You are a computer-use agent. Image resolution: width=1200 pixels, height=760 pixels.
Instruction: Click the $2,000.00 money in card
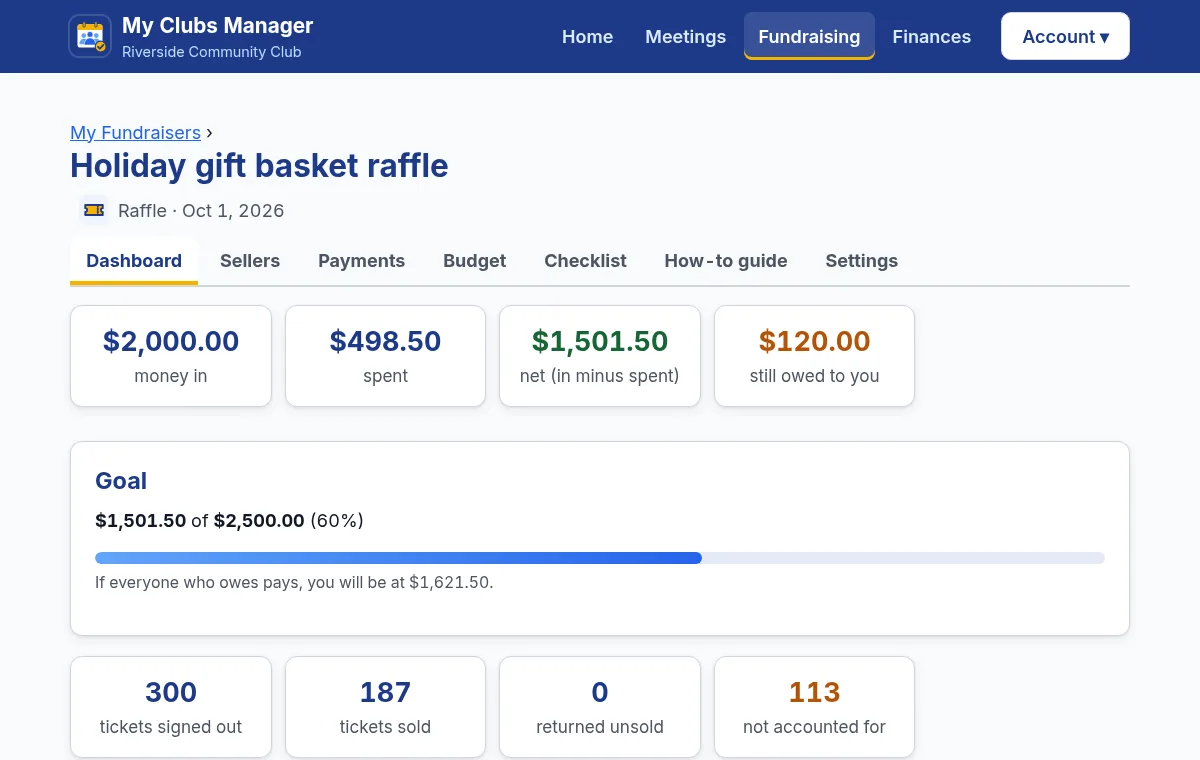pos(171,356)
